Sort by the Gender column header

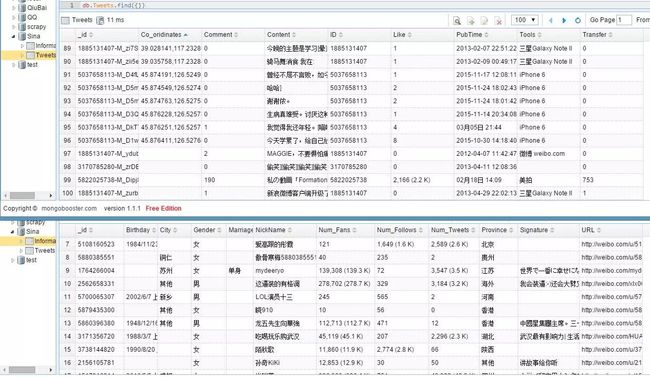click(204, 230)
